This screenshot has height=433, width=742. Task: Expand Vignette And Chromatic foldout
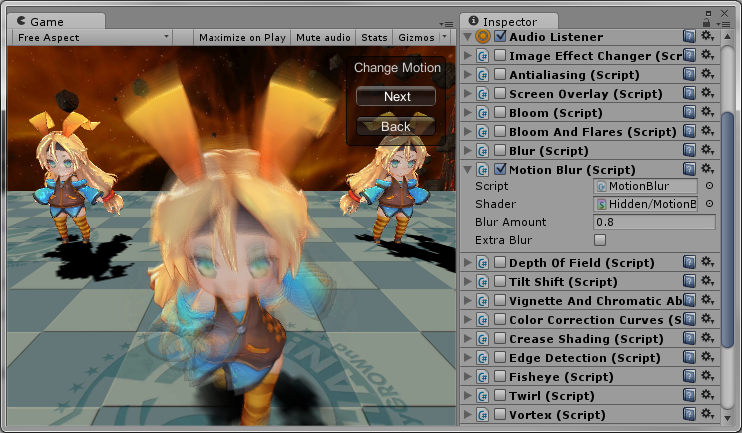click(x=468, y=300)
